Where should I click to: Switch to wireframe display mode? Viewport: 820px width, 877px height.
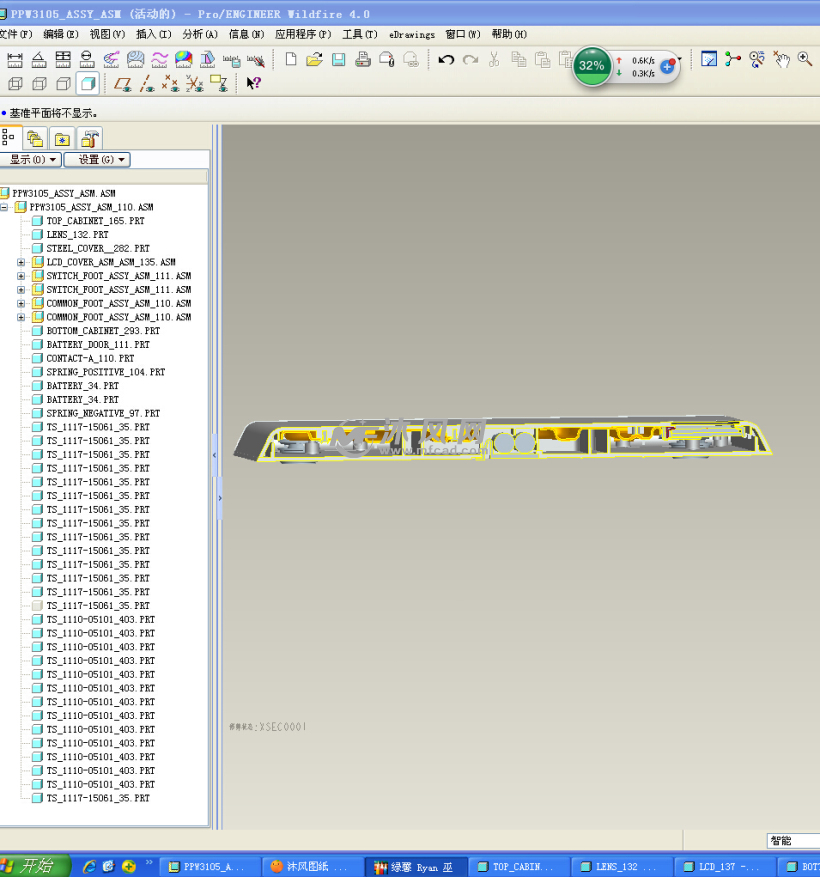point(15,84)
